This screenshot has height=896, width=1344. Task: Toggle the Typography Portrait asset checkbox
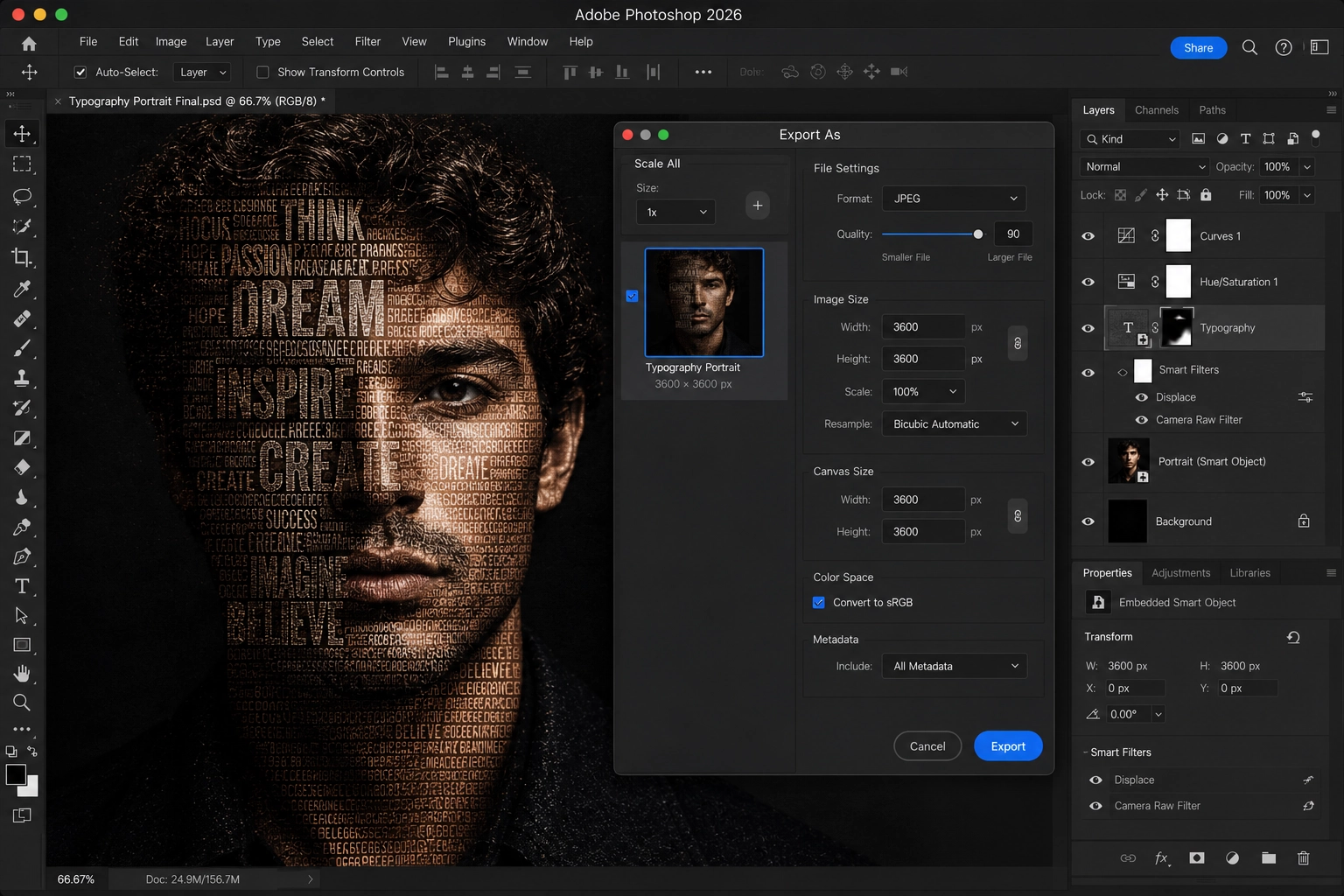[632, 297]
